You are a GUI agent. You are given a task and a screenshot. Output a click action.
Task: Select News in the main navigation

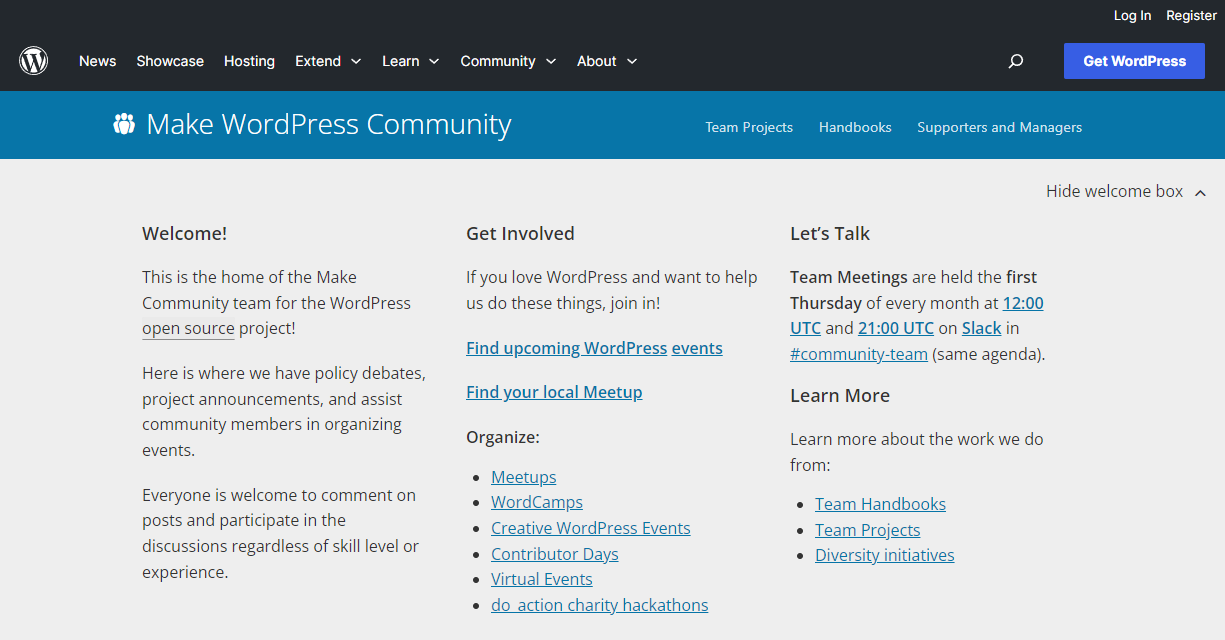click(97, 61)
